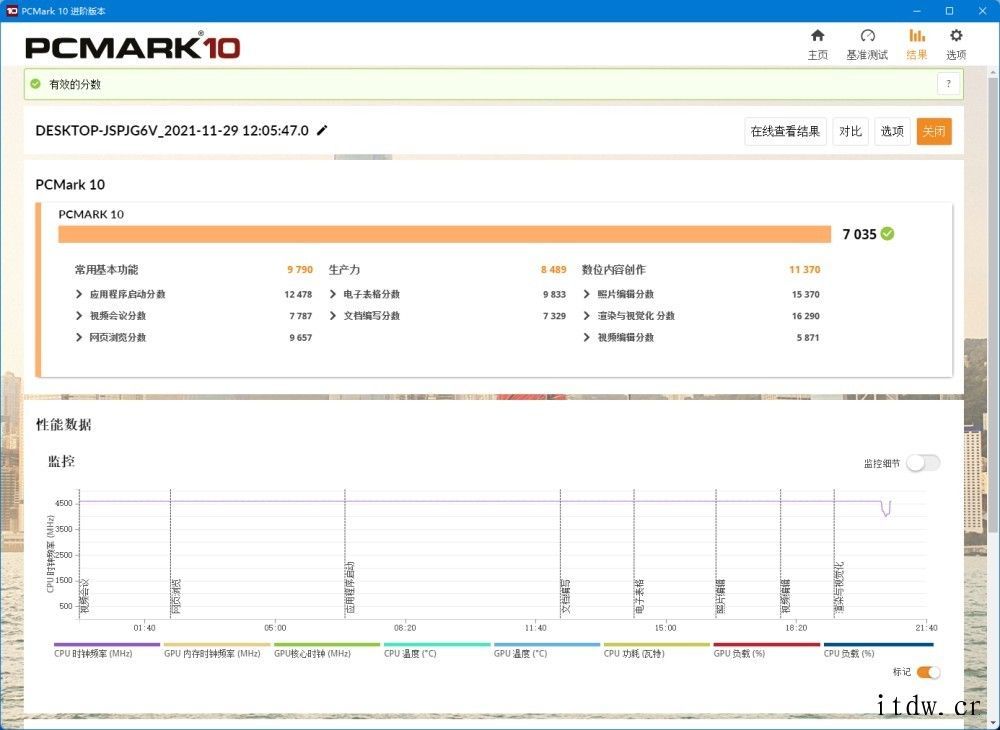Screen dimensions: 1000x730
Task: Click the orange PCMARK 10 score bar
Action: point(445,234)
